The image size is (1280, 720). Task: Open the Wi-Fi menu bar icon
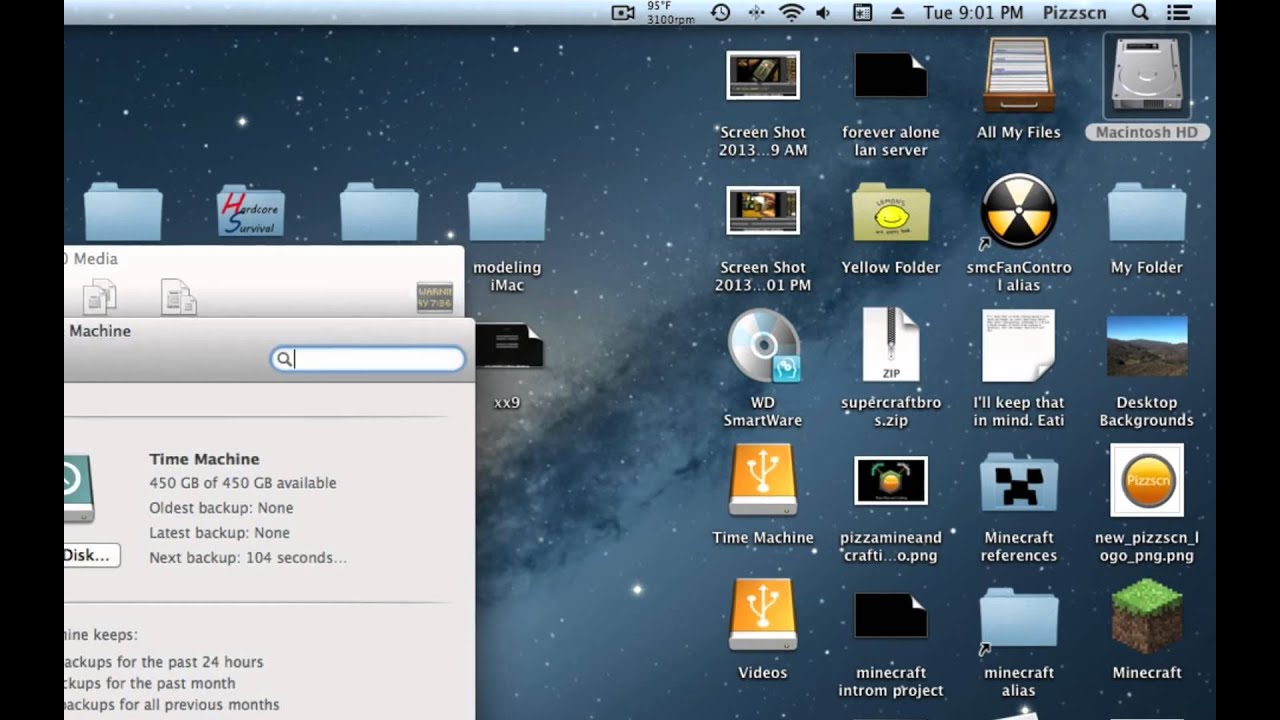coord(792,12)
